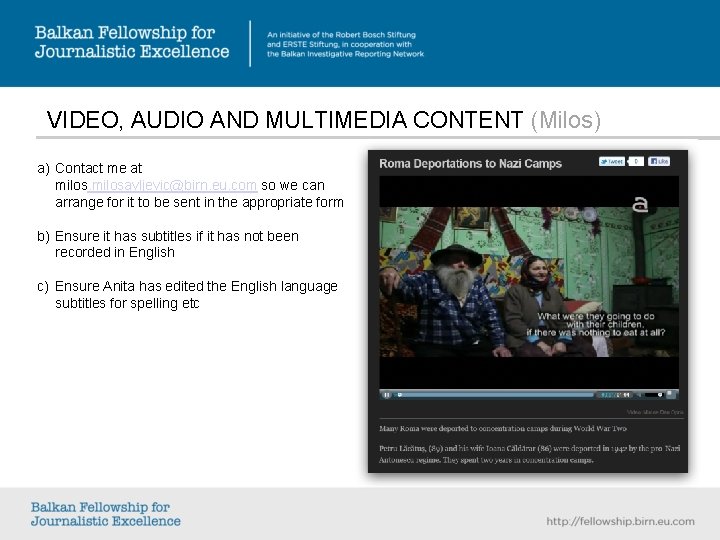The image size is (720, 540).
Task: Click the subtitle 'What were they going to do'
Action: [596, 316]
